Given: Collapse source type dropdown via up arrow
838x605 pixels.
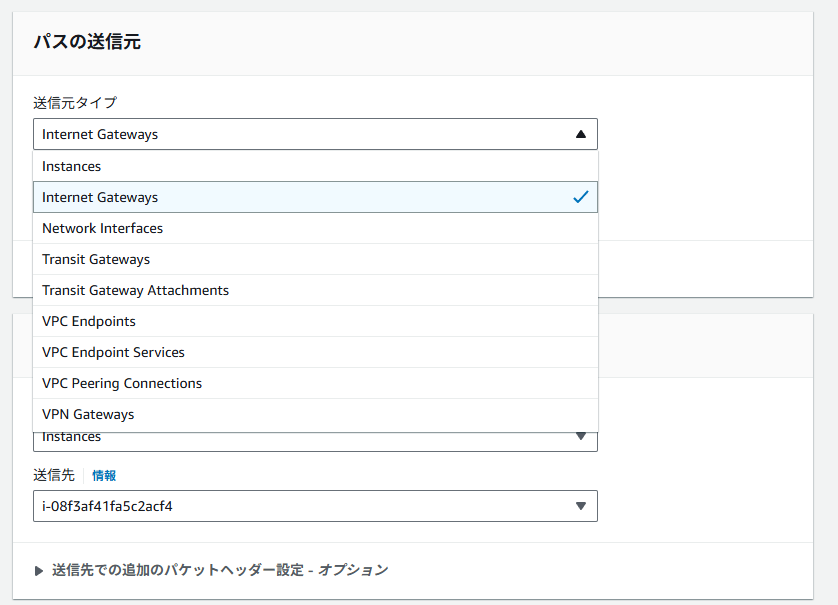Looking at the screenshot, I should [x=580, y=134].
